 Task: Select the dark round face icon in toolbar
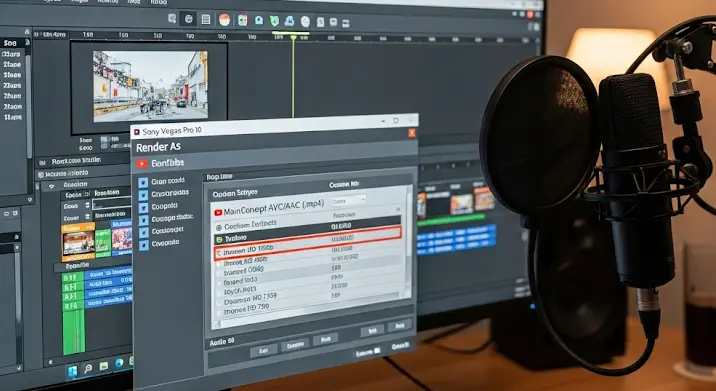(x=188, y=19)
